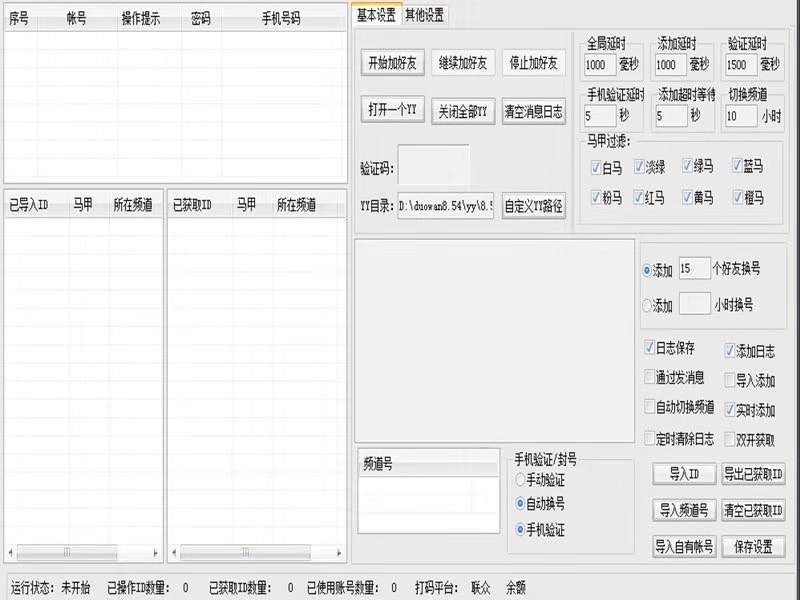
Task: Click the 保存设置 button
Action: (x=754, y=546)
